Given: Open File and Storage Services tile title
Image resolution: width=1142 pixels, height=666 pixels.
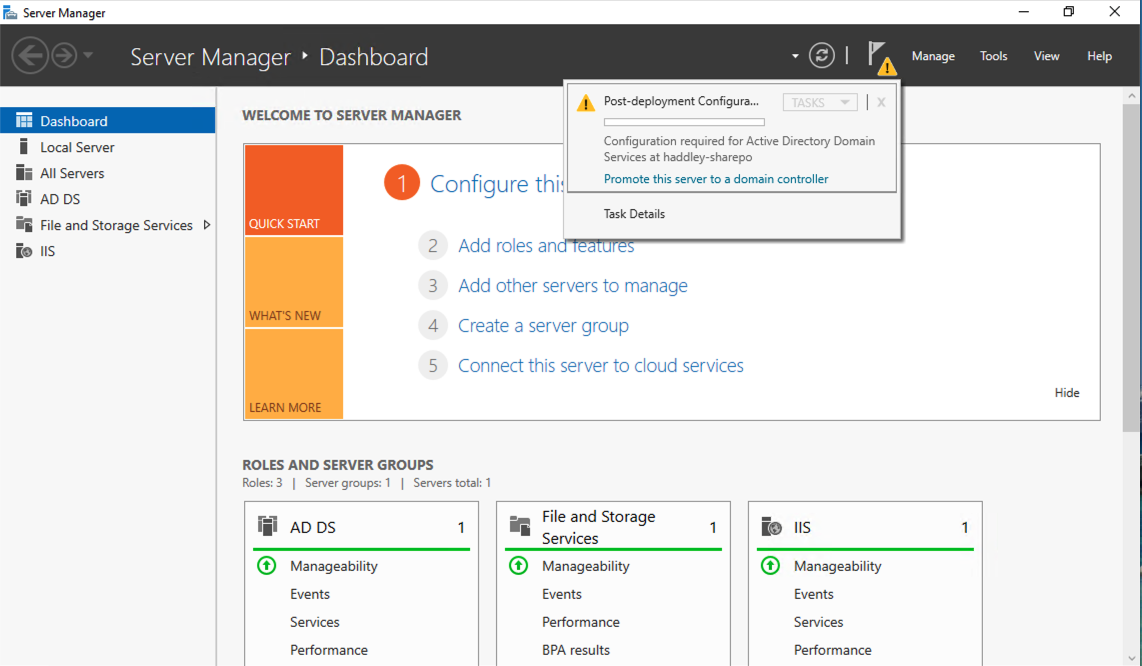Looking at the screenshot, I should point(599,527).
